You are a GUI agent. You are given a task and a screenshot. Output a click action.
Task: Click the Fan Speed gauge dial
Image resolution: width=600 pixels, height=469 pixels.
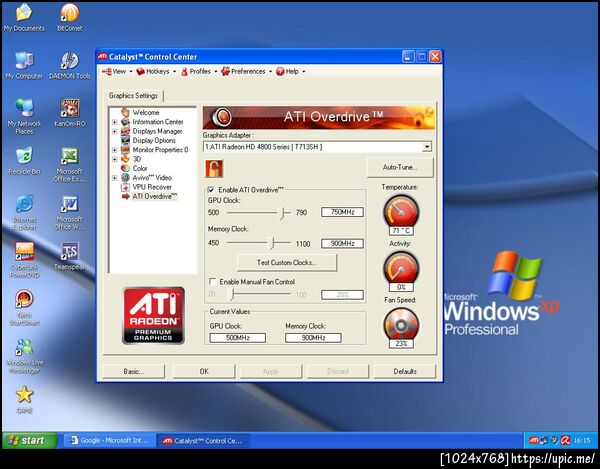coord(401,325)
